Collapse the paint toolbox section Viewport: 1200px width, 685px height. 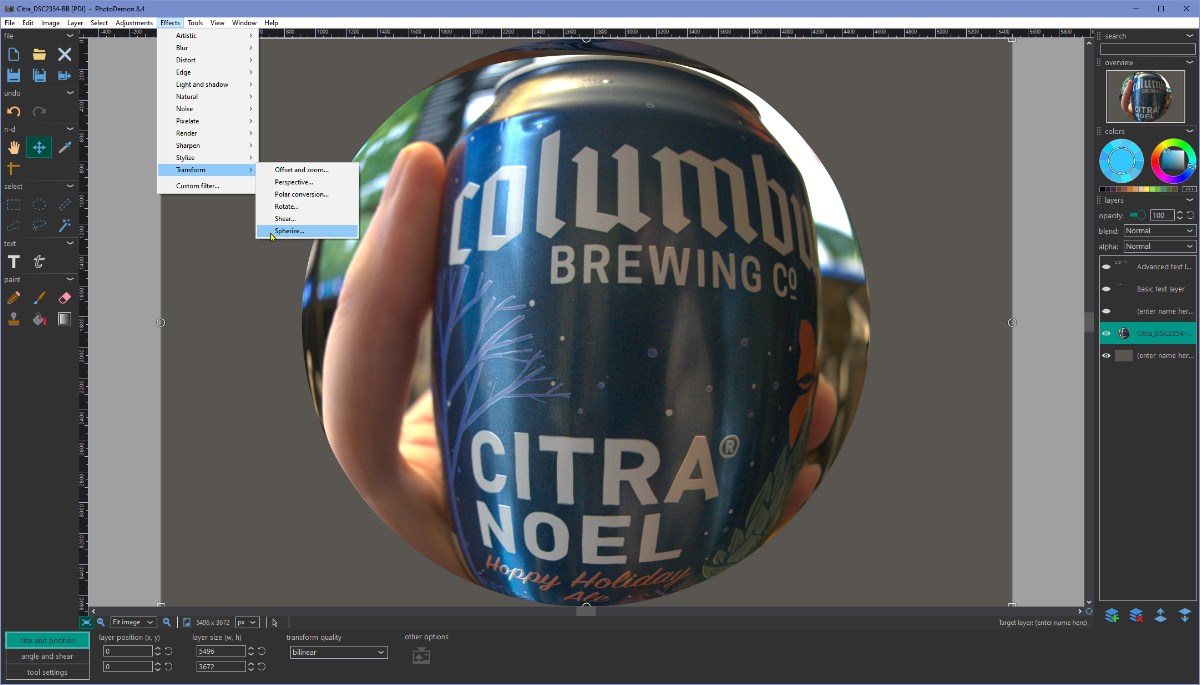click(70, 279)
